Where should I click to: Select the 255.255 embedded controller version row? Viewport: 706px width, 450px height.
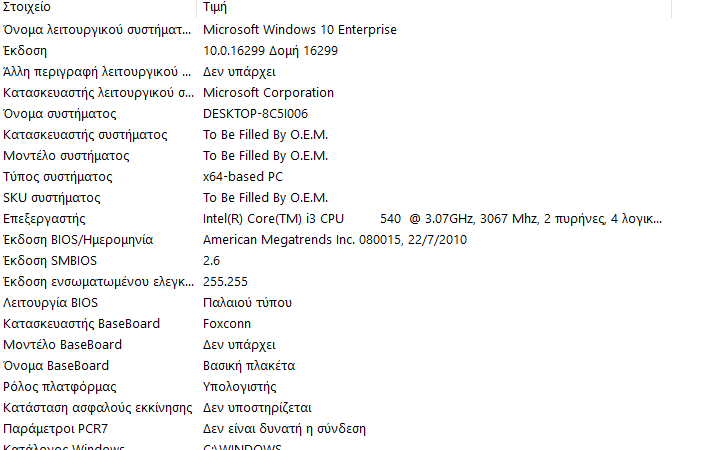coord(335,282)
